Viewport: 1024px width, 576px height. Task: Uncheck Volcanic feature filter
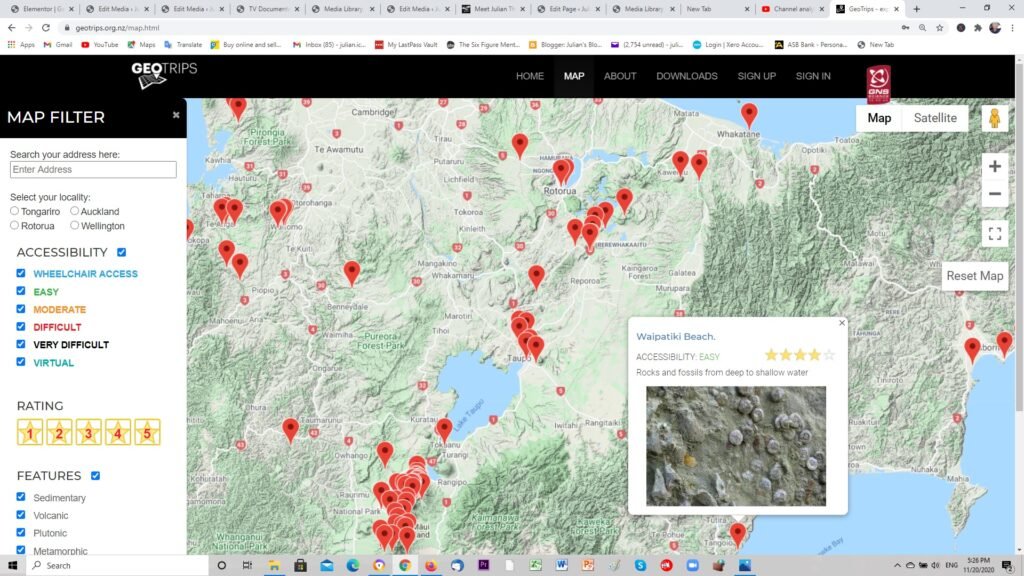pos(21,515)
